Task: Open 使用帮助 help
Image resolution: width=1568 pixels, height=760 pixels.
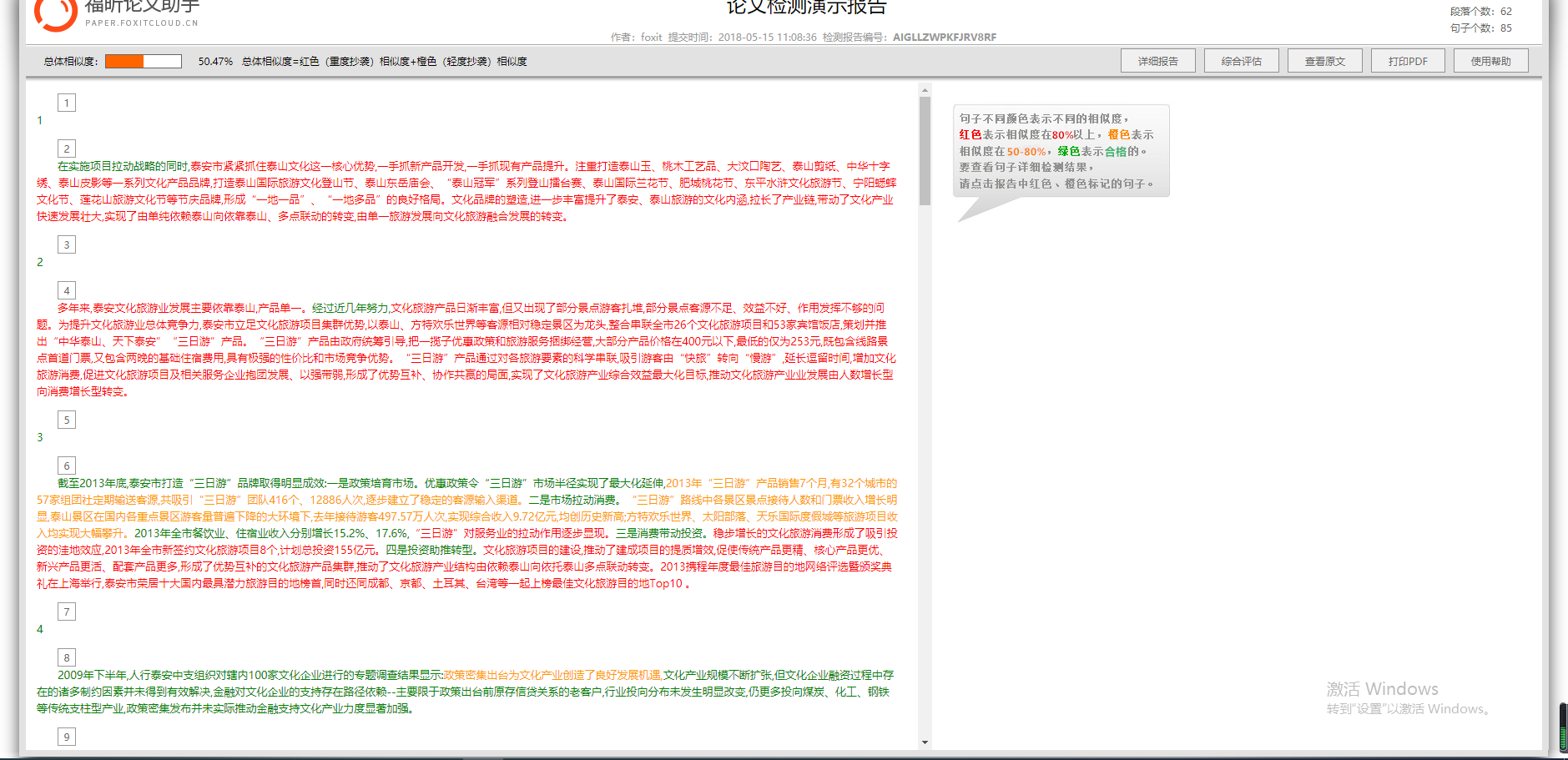Action: point(1490,61)
